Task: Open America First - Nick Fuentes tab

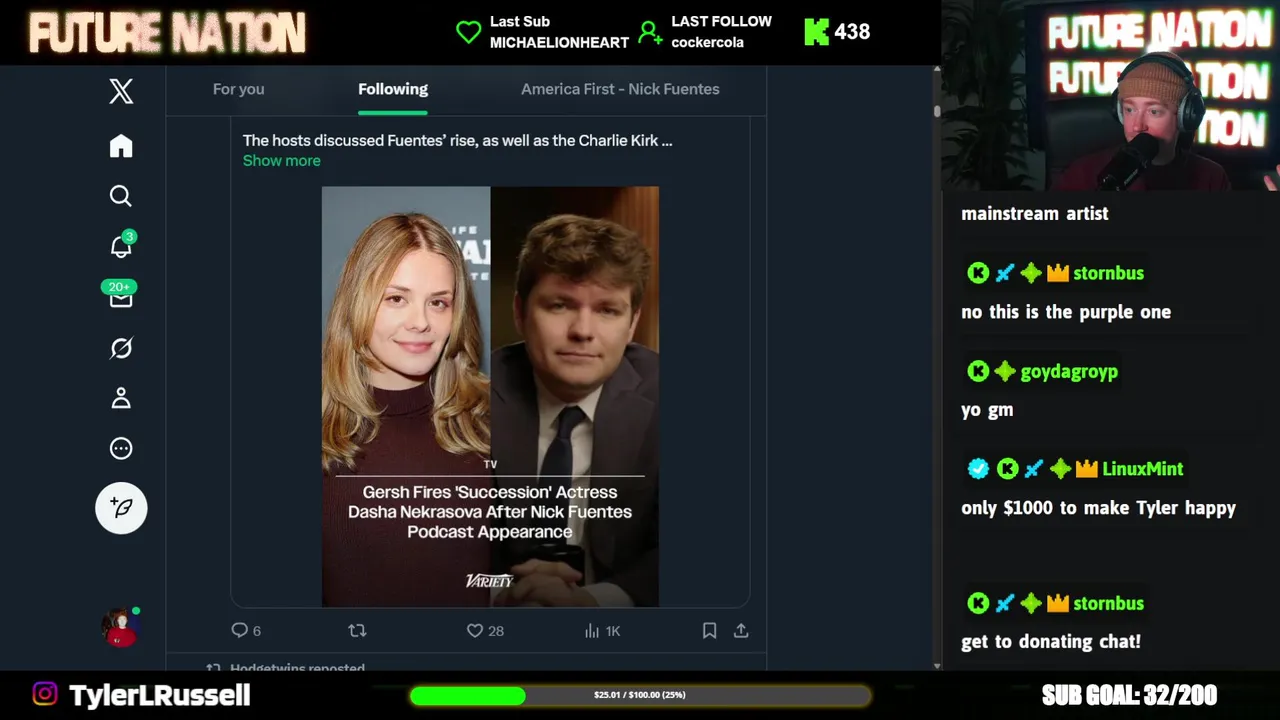Action: pos(620,89)
